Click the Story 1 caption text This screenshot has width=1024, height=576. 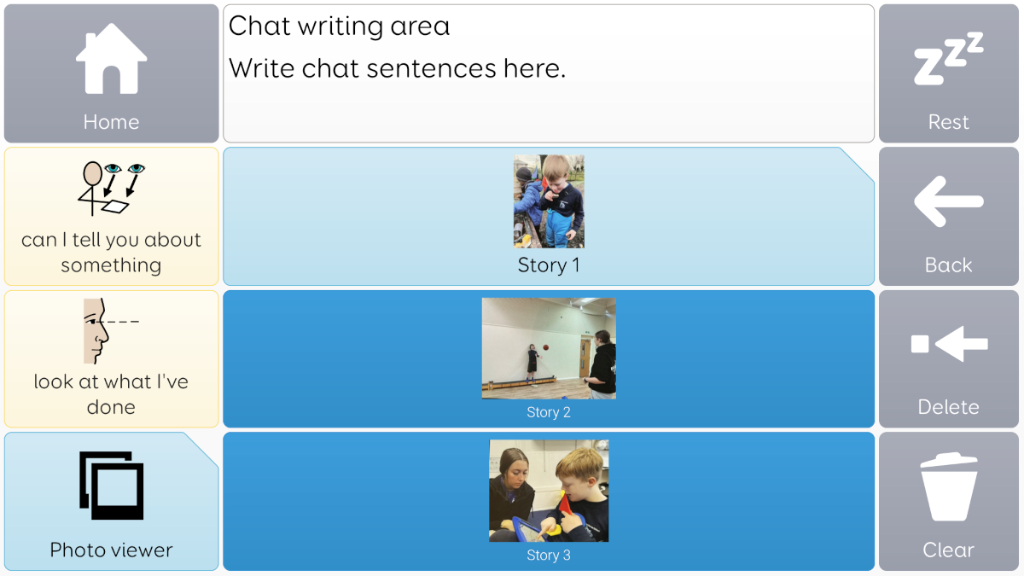click(x=548, y=265)
